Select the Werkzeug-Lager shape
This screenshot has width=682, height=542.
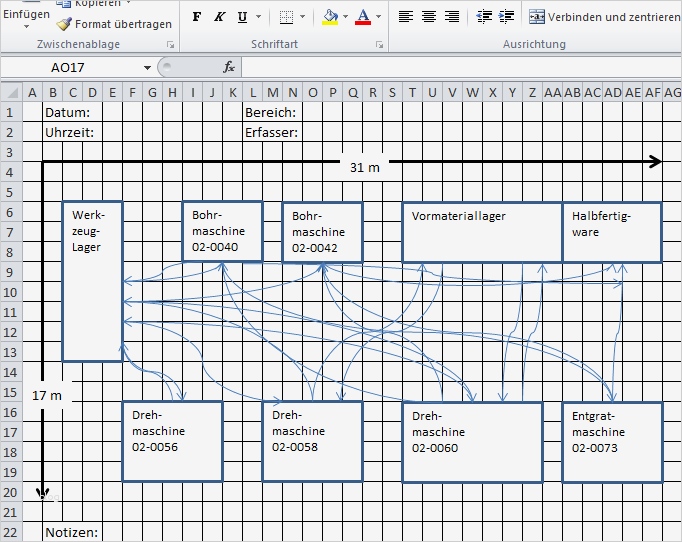[93, 281]
